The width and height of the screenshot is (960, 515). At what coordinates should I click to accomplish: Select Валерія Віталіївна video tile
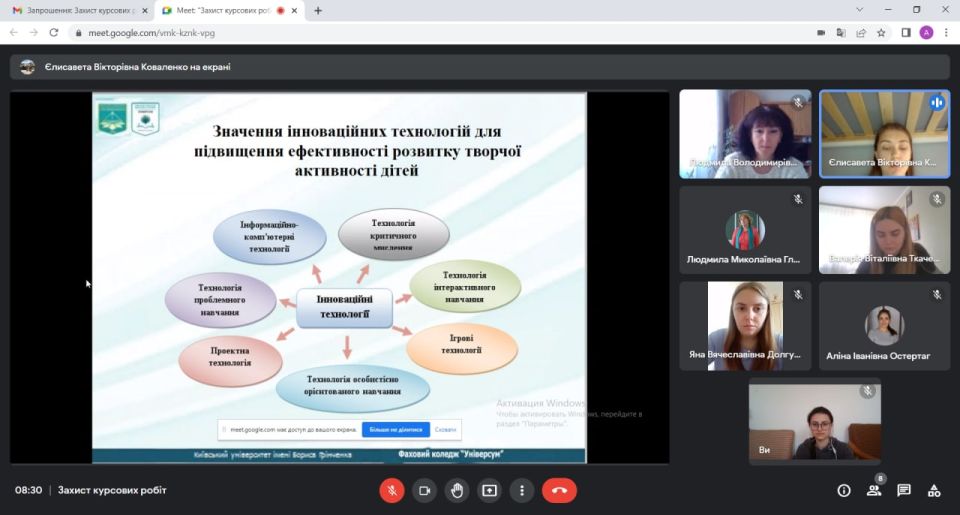tap(885, 230)
